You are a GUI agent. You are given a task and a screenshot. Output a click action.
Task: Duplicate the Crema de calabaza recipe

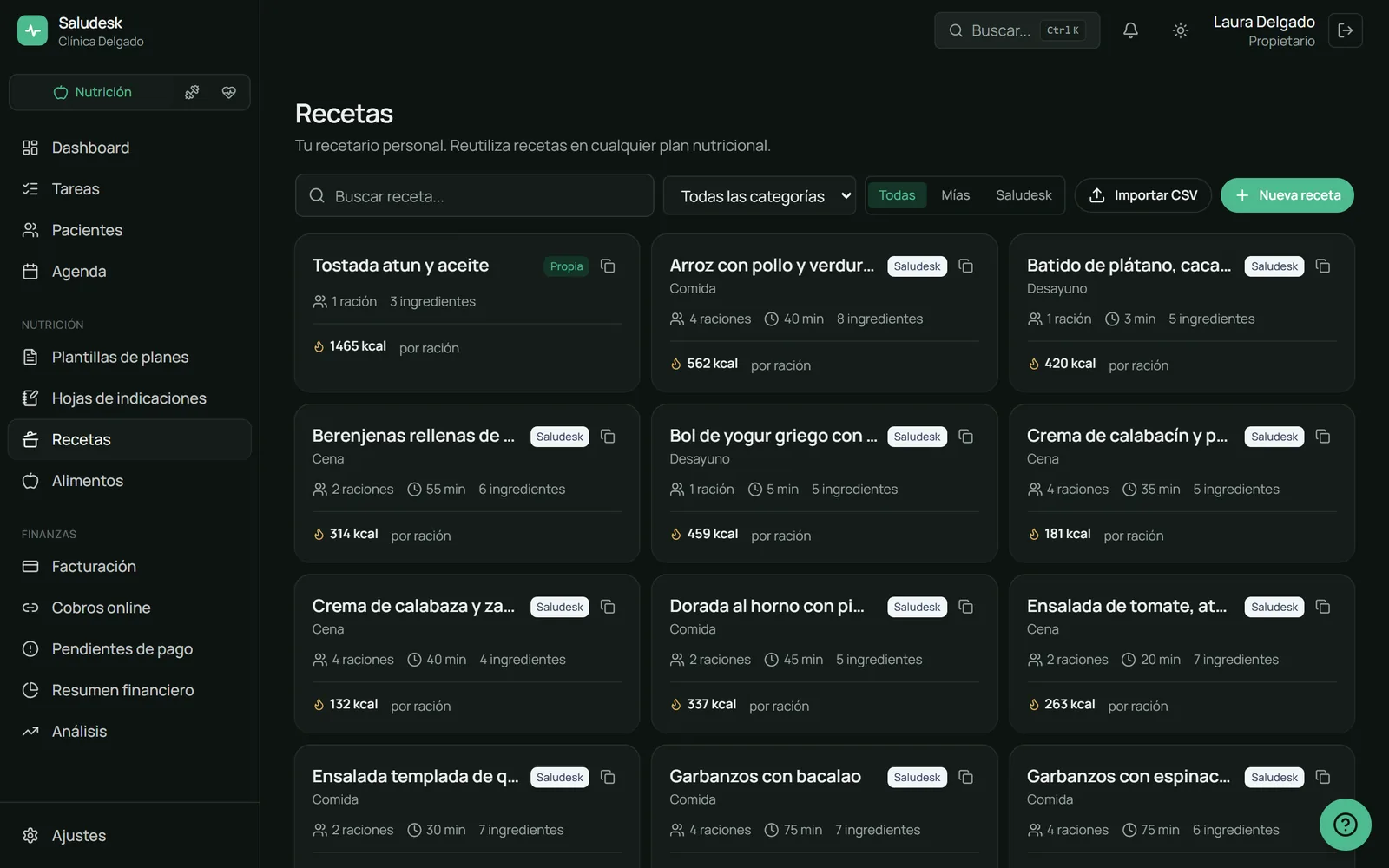coord(608,607)
